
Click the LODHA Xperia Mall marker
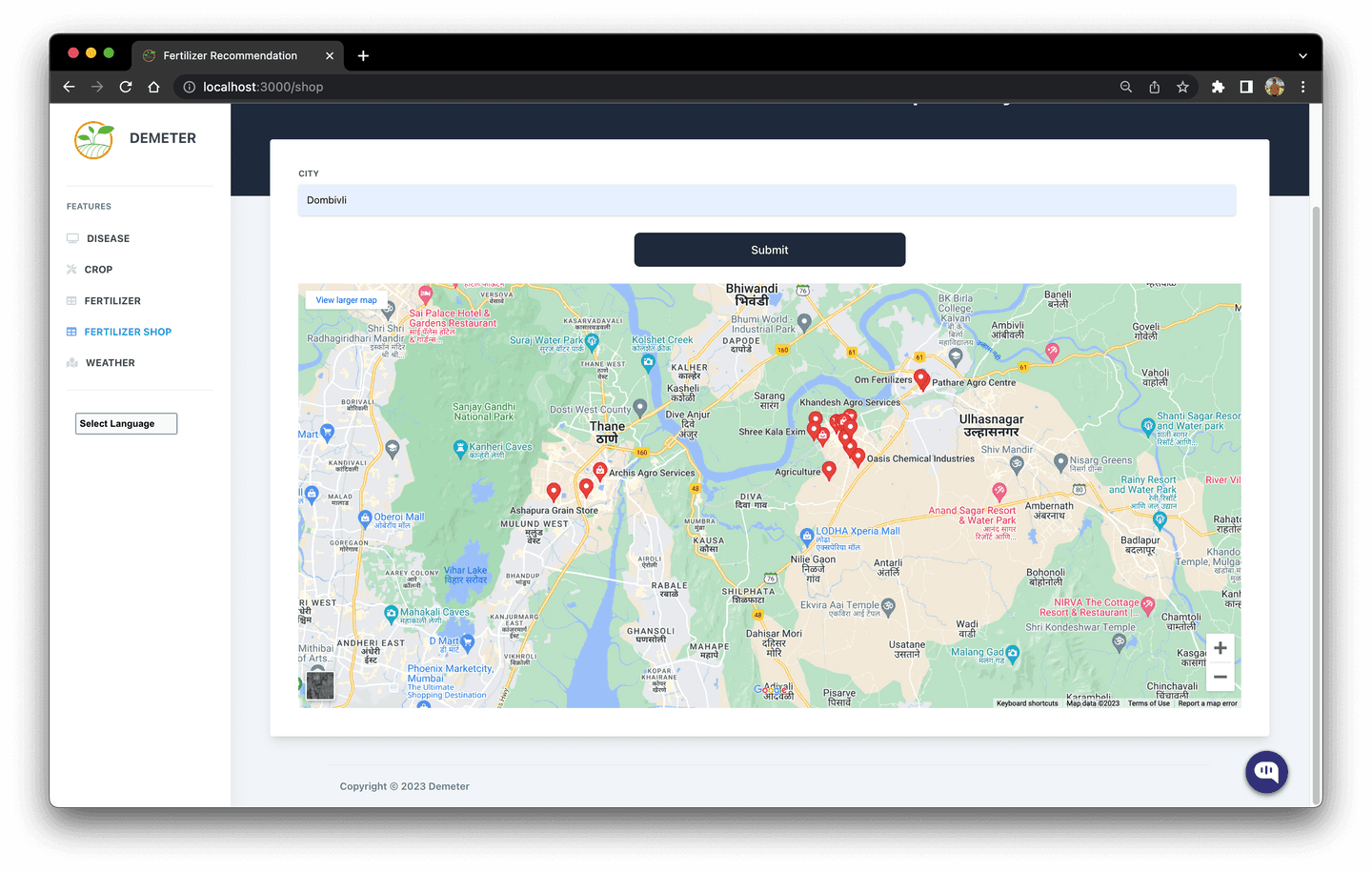tap(807, 536)
